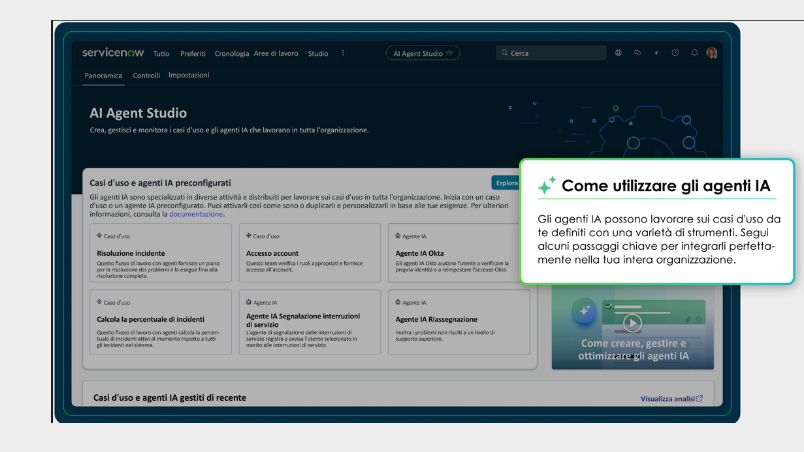Click Caso d'uso icon on Calcola la percentuale
The height and width of the screenshot is (452, 804).
[99, 302]
